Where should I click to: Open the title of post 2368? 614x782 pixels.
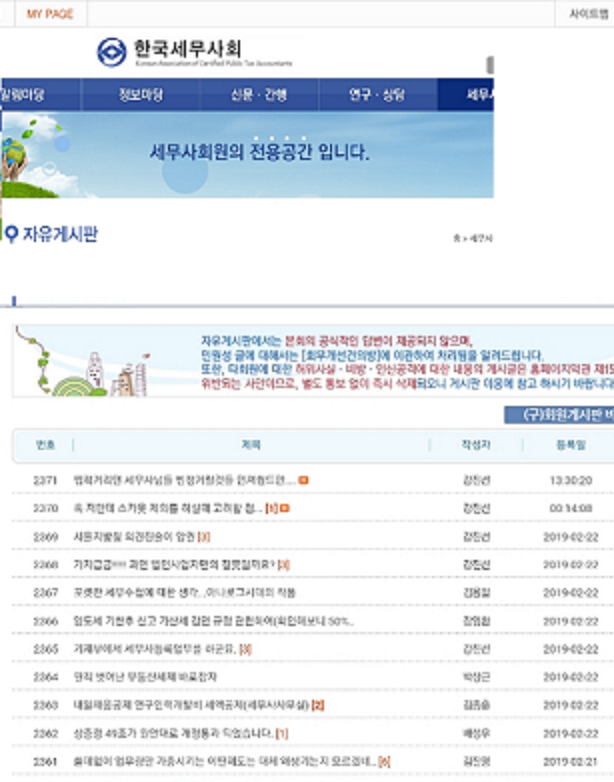tap(174, 565)
